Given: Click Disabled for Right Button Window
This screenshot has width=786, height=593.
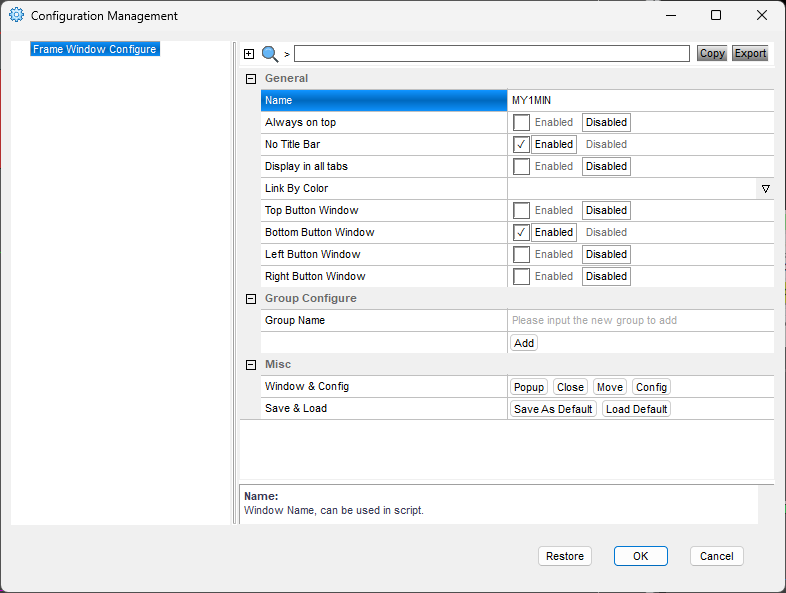Looking at the screenshot, I should click(606, 277).
